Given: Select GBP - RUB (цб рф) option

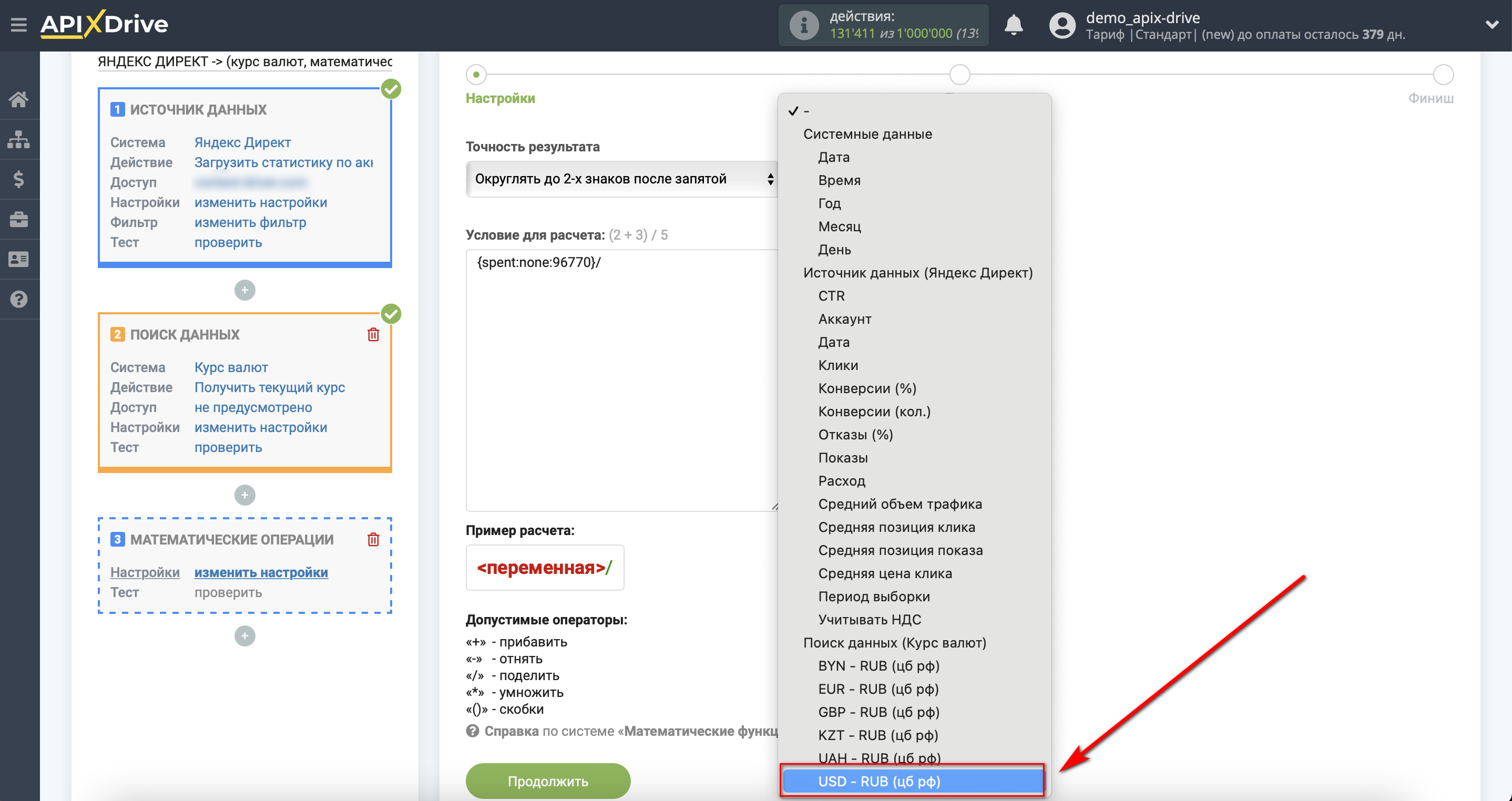Looking at the screenshot, I should (x=914, y=712).
